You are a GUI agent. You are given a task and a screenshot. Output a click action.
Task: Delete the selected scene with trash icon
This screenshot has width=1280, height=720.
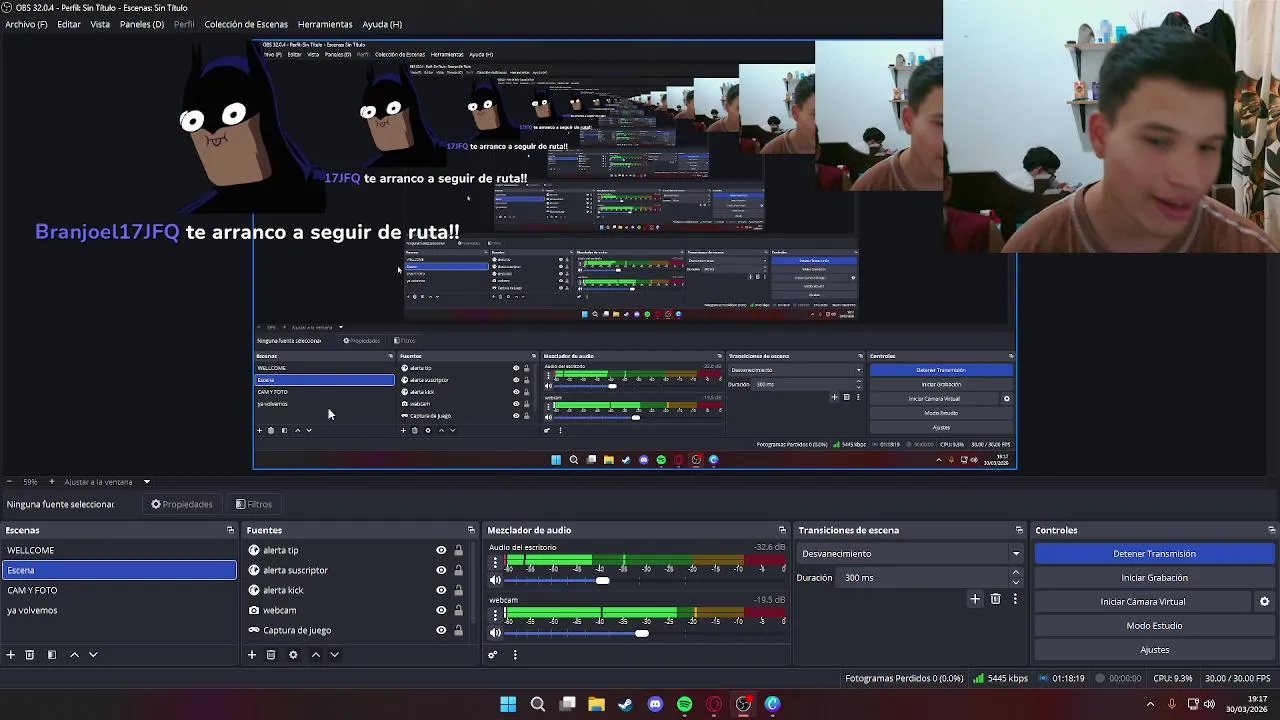tap(30, 655)
